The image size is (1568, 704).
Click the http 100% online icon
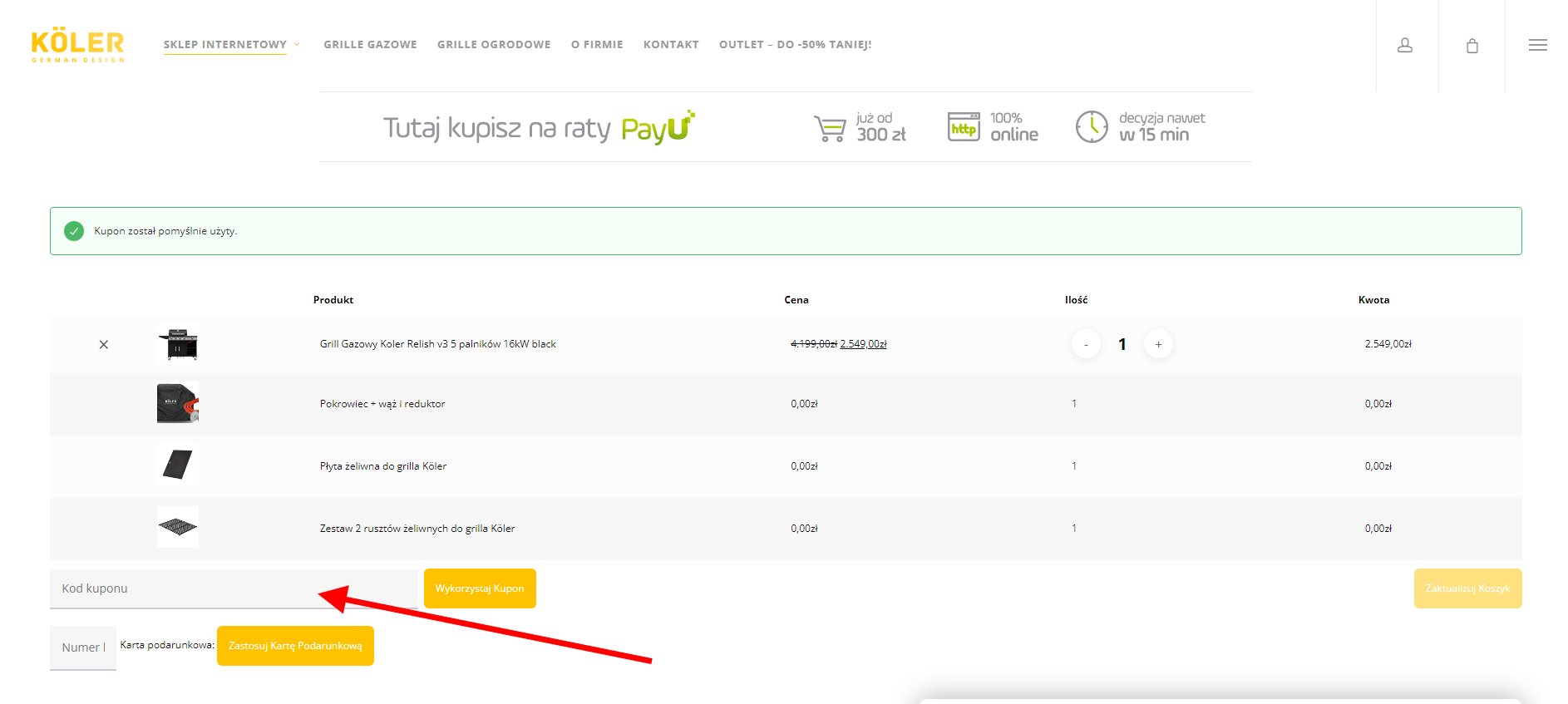click(964, 126)
